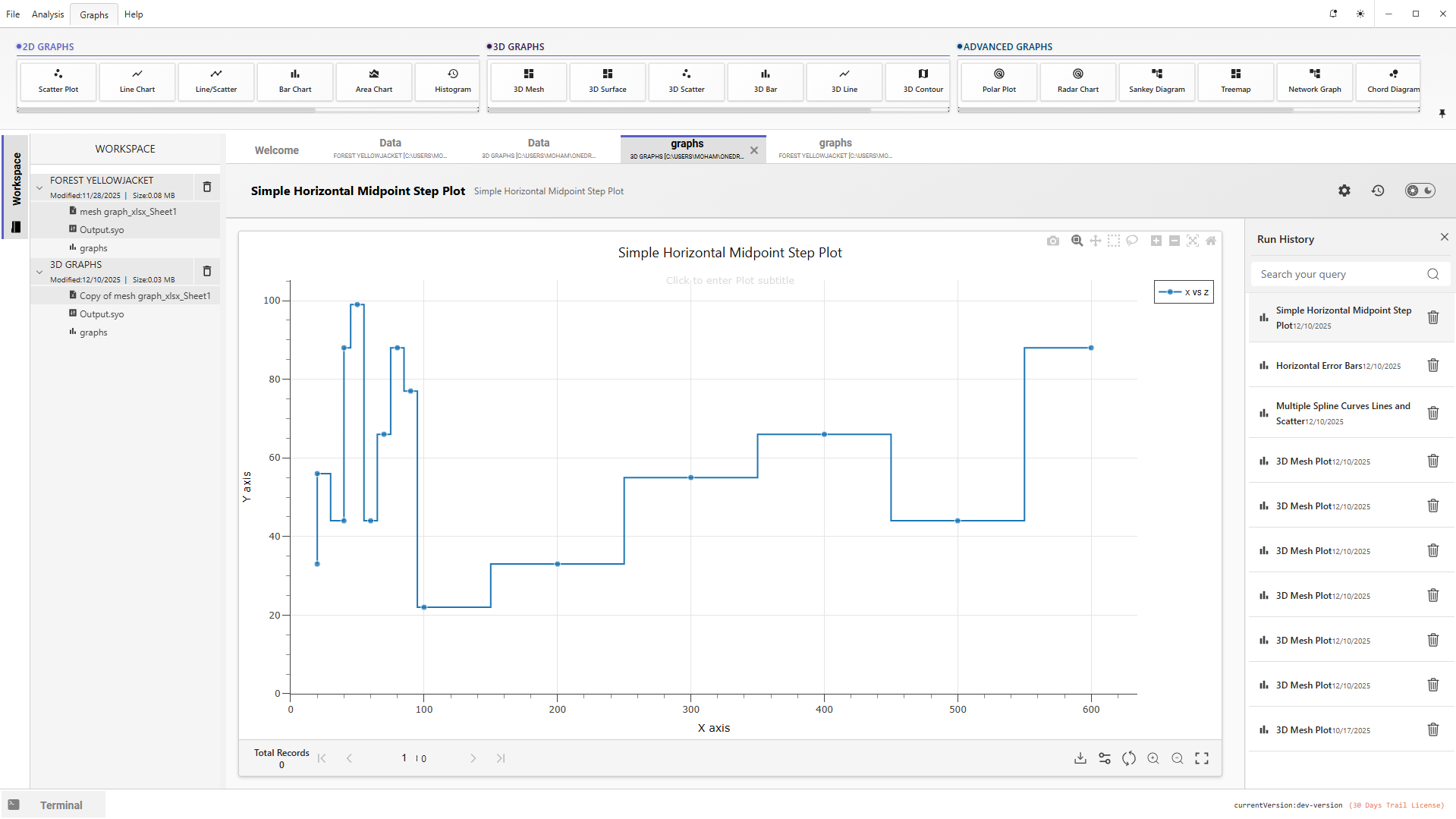Toggle the theme sun icon in title bar

1360,14
